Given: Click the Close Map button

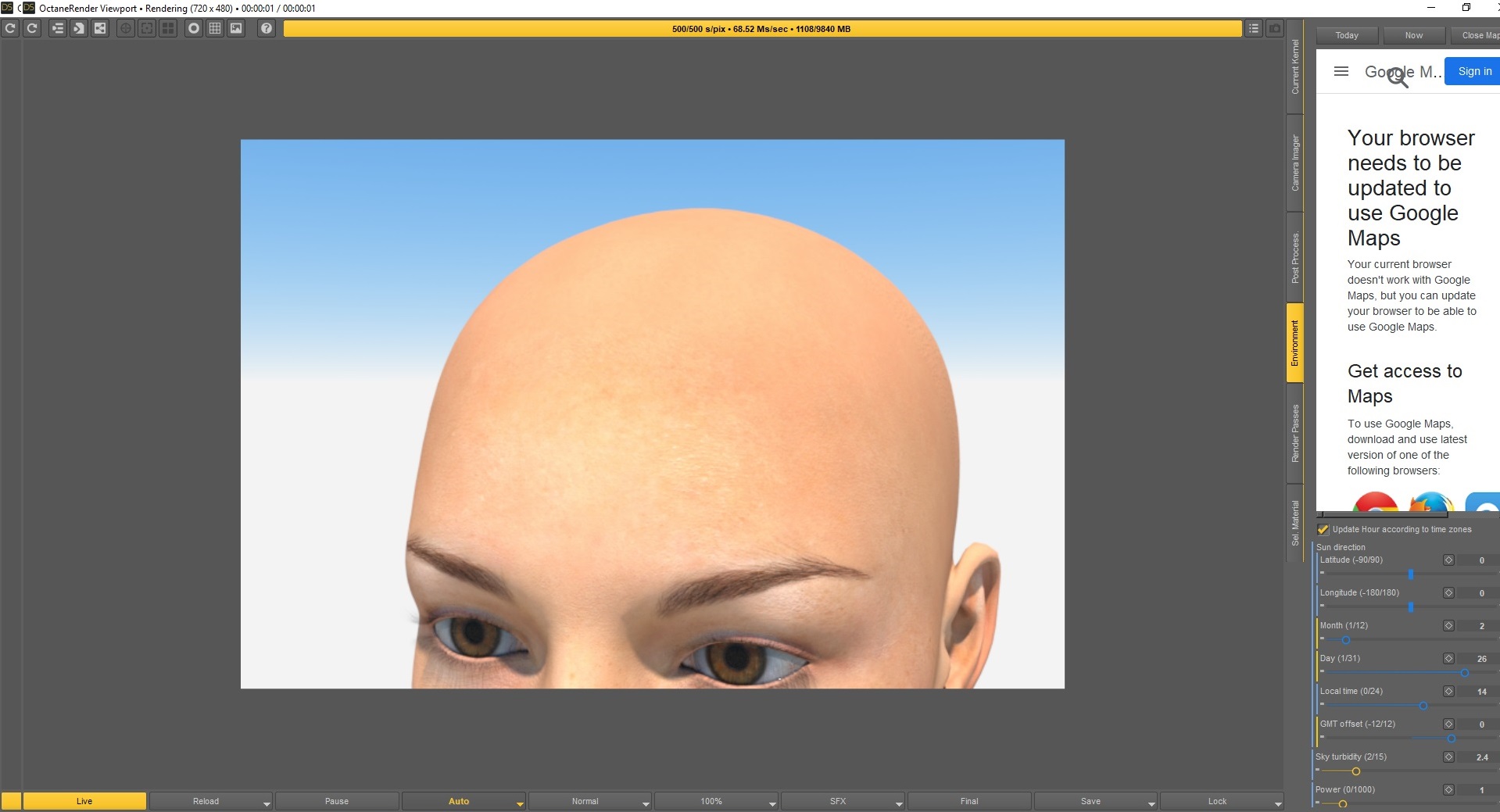Looking at the screenshot, I should (x=1476, y=35).
